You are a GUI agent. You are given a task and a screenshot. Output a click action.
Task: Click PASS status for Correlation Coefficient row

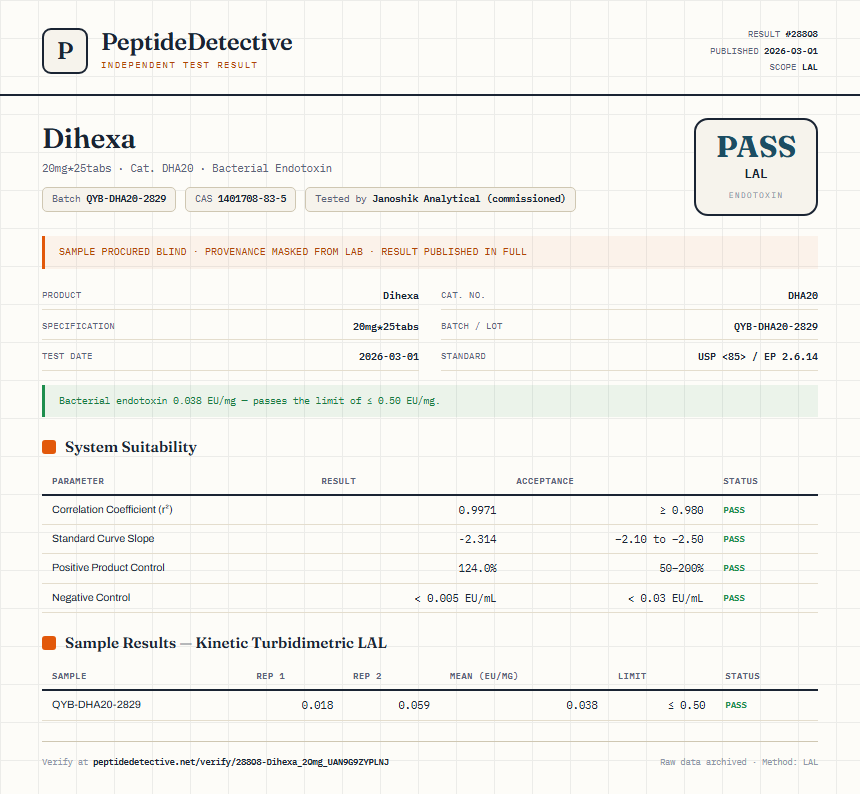coord(734,510)
